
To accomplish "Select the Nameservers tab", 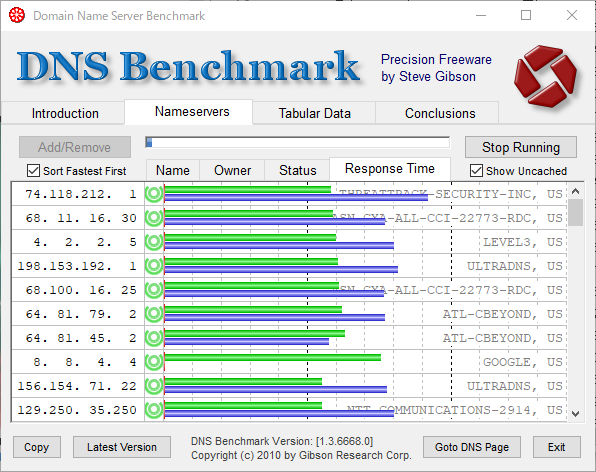I will [x=189, y=112].
